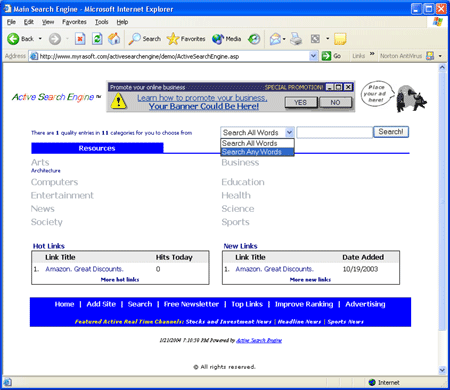Click page vertical scrollbar down arrow
This screenshot has width=450, height=390.
442,370
